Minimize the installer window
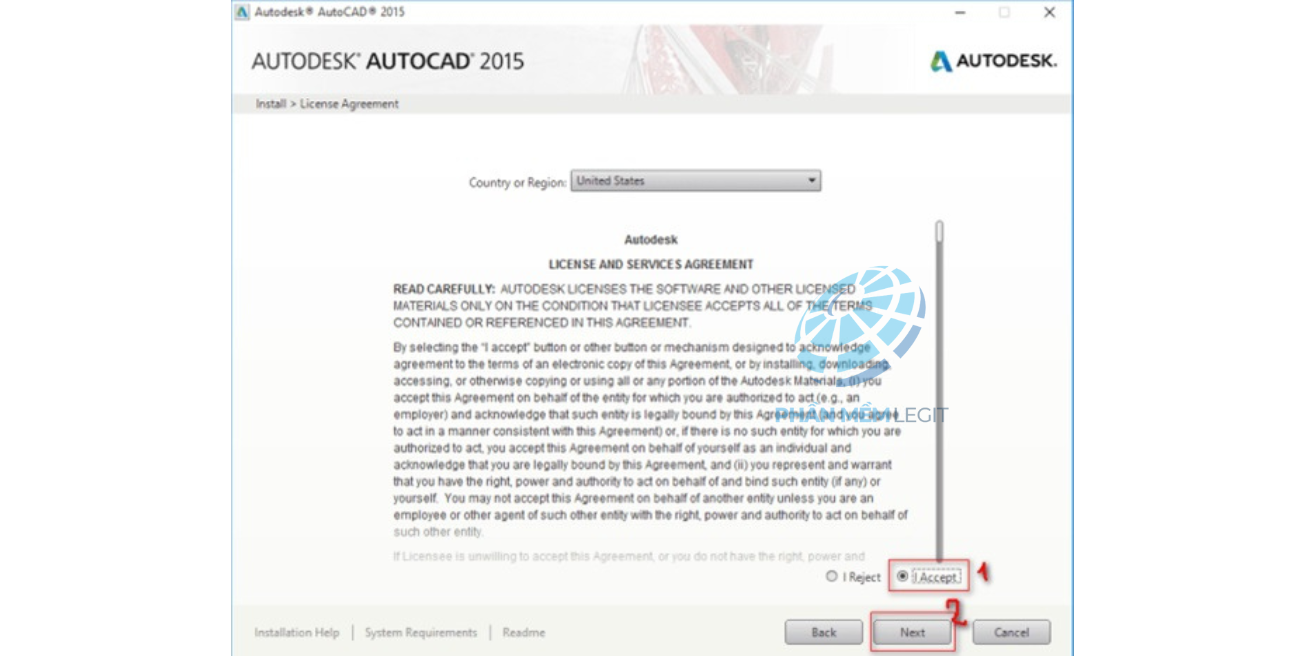The width and height of the screenshot is (1305, 656). tap(960, 12)
